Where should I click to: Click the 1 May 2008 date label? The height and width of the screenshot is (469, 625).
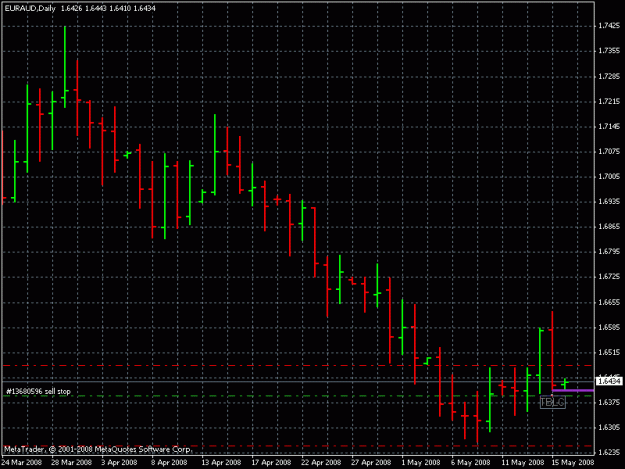pos(421,463)
